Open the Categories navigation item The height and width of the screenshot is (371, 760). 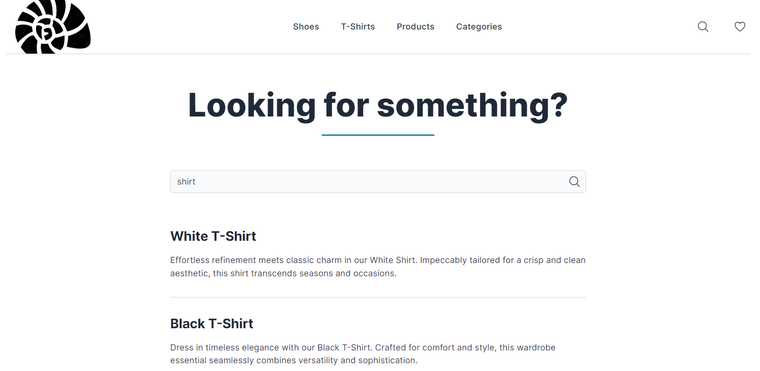(479, 27)
